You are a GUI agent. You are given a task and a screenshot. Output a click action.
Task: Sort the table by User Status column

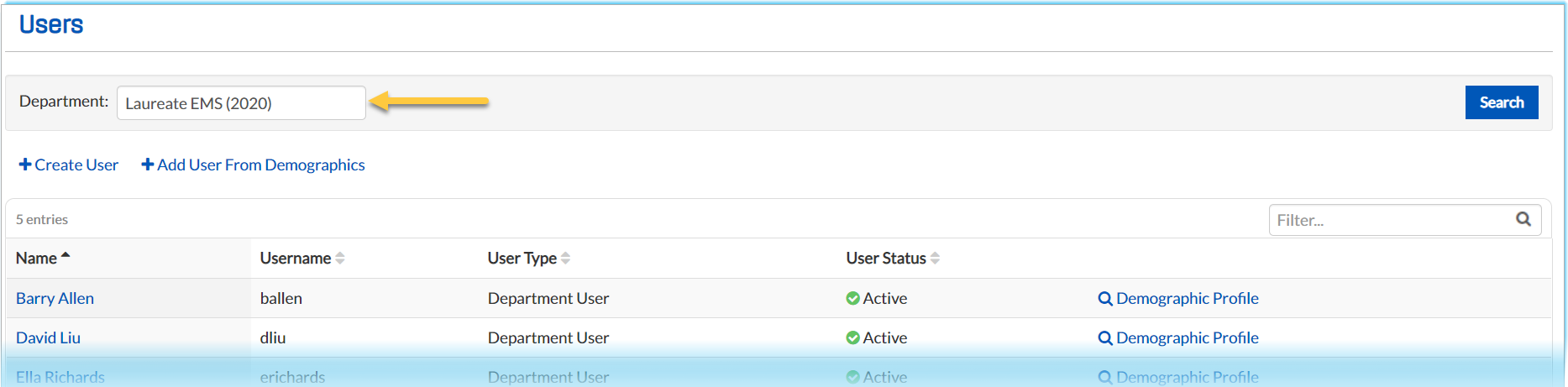point(893,258)
